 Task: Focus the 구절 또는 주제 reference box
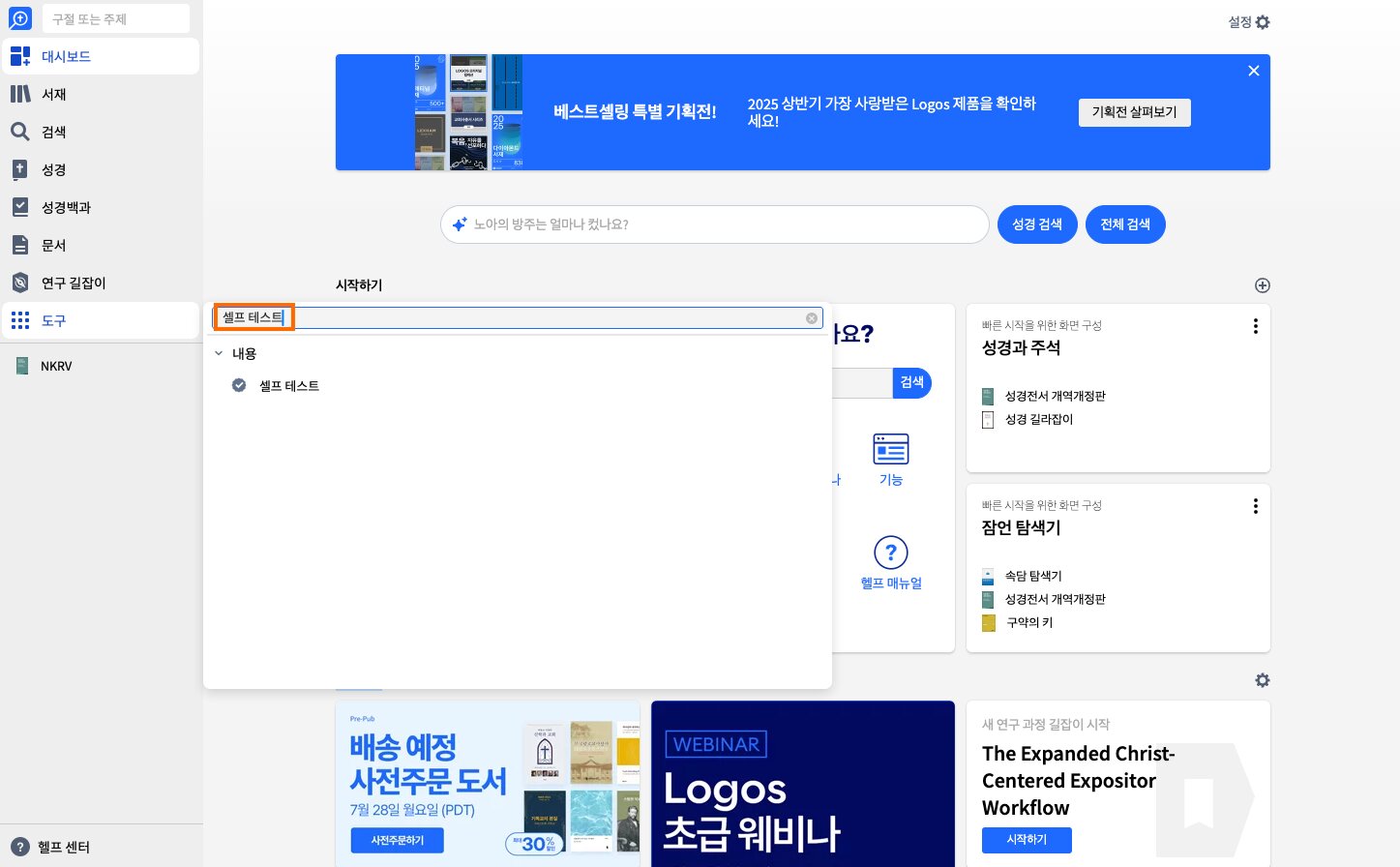[116, 18]
